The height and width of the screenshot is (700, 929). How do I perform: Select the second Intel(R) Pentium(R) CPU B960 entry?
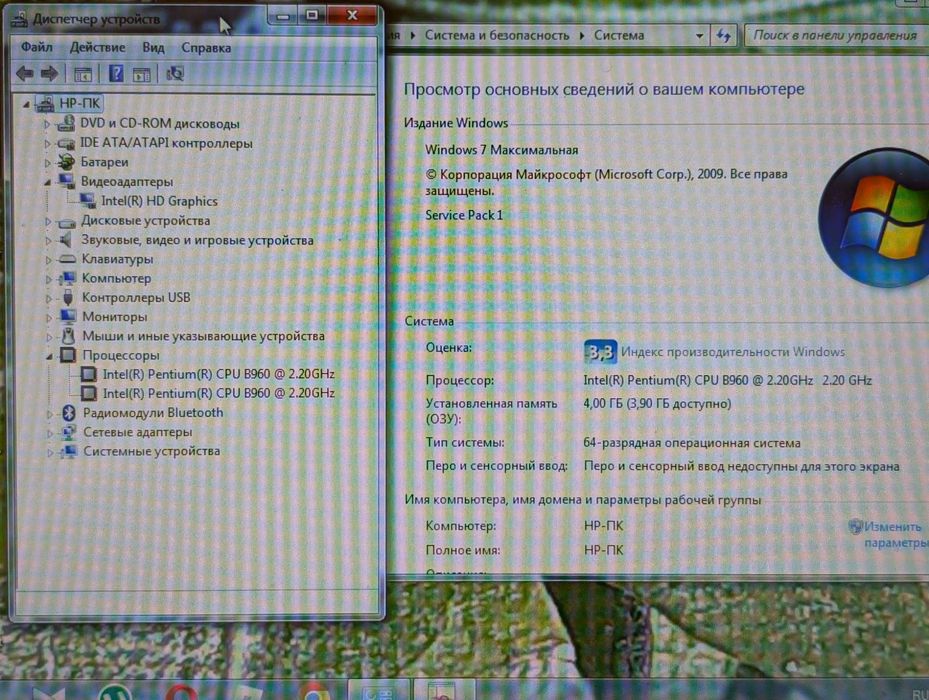pyautogui.click(x=219, y=393)
